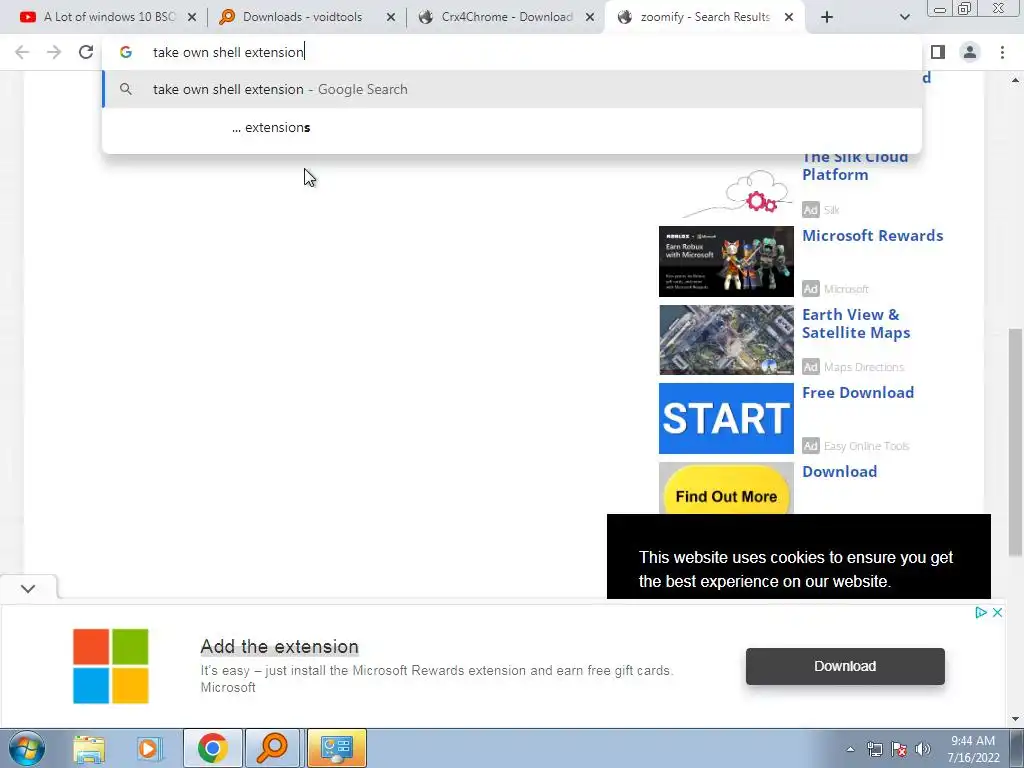Close the Downloads - voidtools tab
The image size is (1024, 768).
[x=391, y=17]
